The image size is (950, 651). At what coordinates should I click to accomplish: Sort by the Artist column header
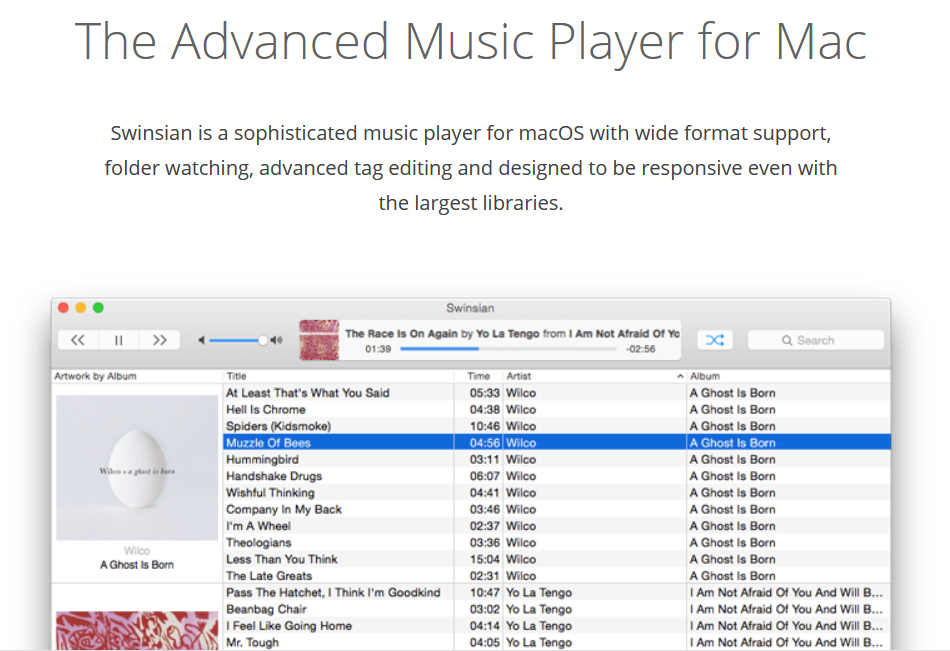pos(595,376)
